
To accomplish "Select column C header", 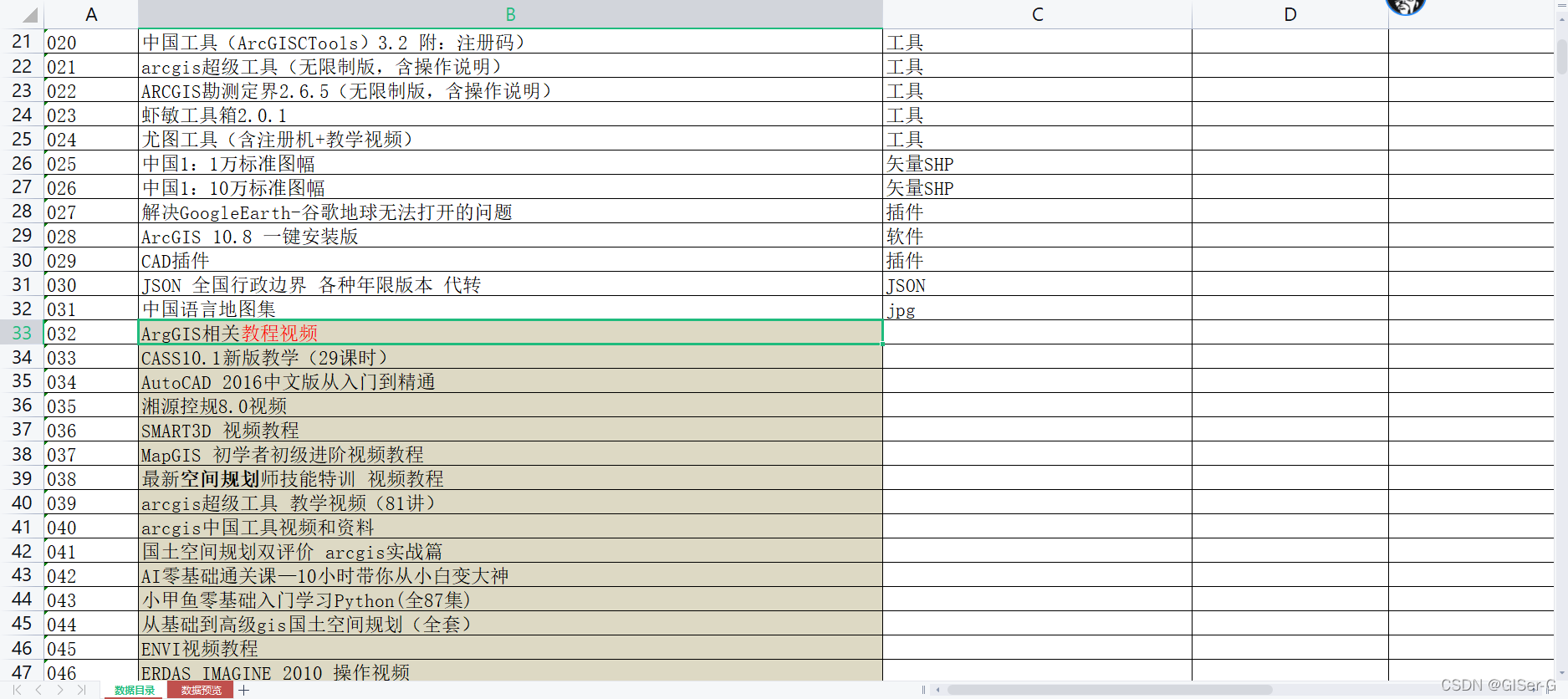I will 1037,14.
